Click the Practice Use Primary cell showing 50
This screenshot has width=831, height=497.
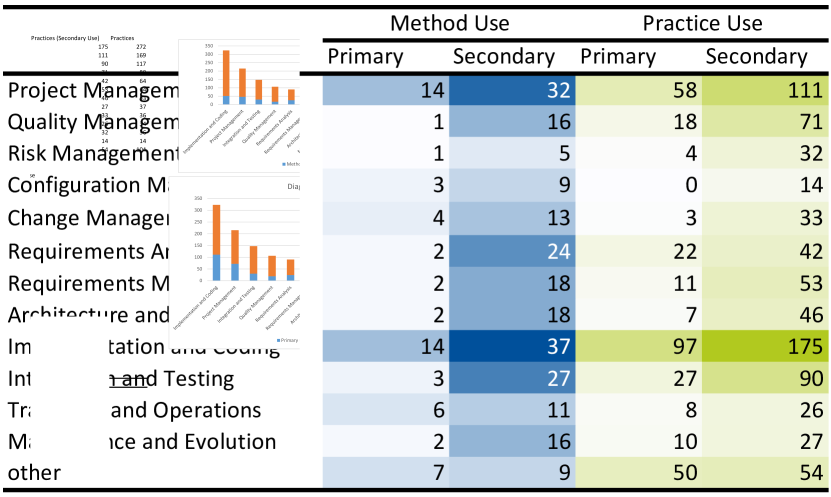click(638, 472)
